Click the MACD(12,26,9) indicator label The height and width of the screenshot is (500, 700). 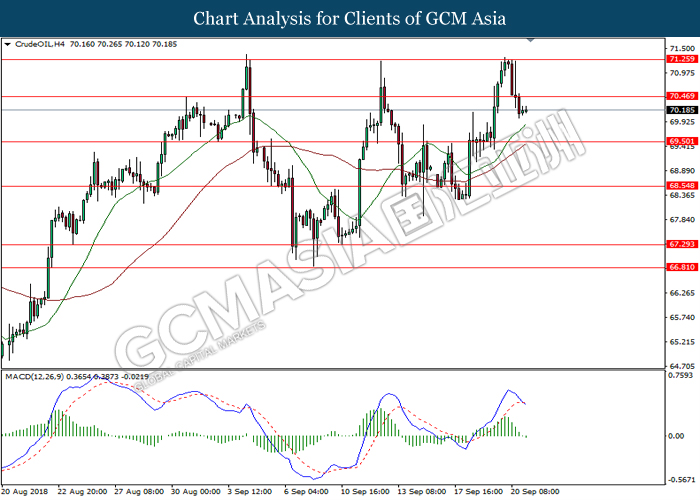[34, 377]
